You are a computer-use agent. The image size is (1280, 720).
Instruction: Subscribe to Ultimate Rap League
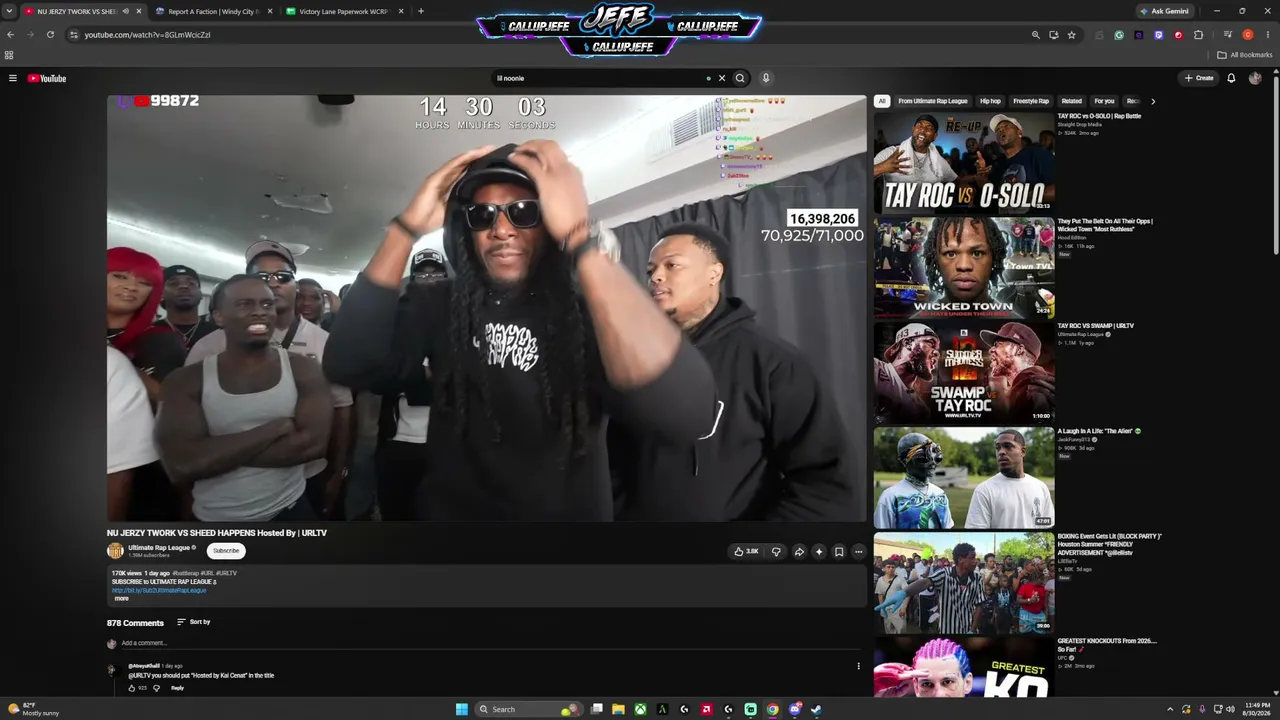coord(226,551)
